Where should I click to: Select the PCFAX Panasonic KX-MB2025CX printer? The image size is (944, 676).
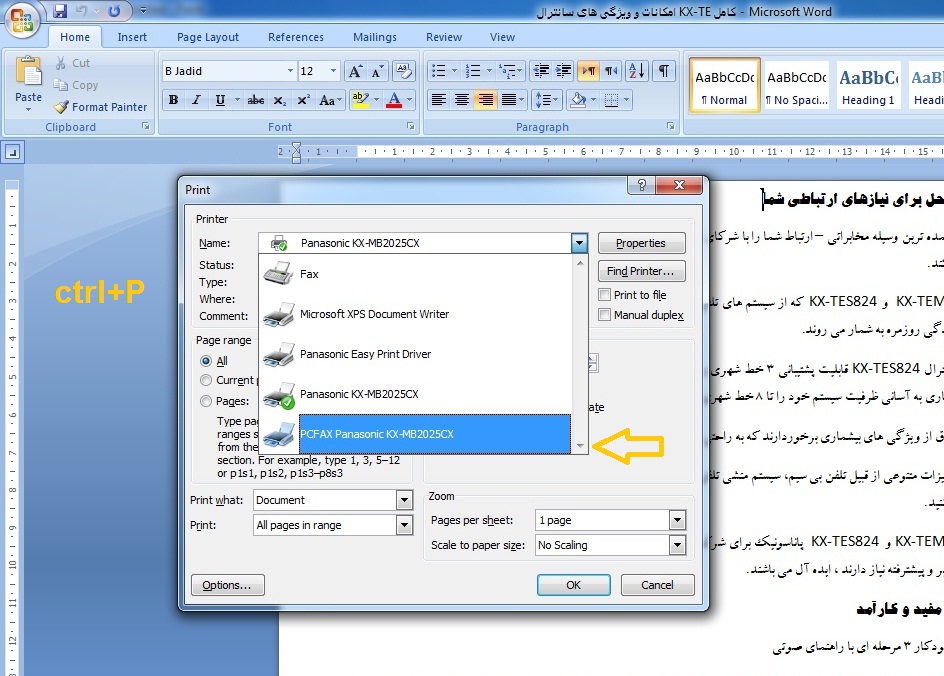point(420,434)
